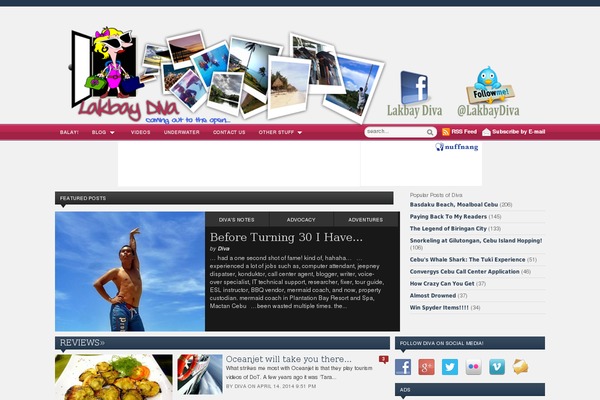Open Facebook icon in Follow Diva section
The height and width of the screenshot is (400, 600).
[403, 367]
